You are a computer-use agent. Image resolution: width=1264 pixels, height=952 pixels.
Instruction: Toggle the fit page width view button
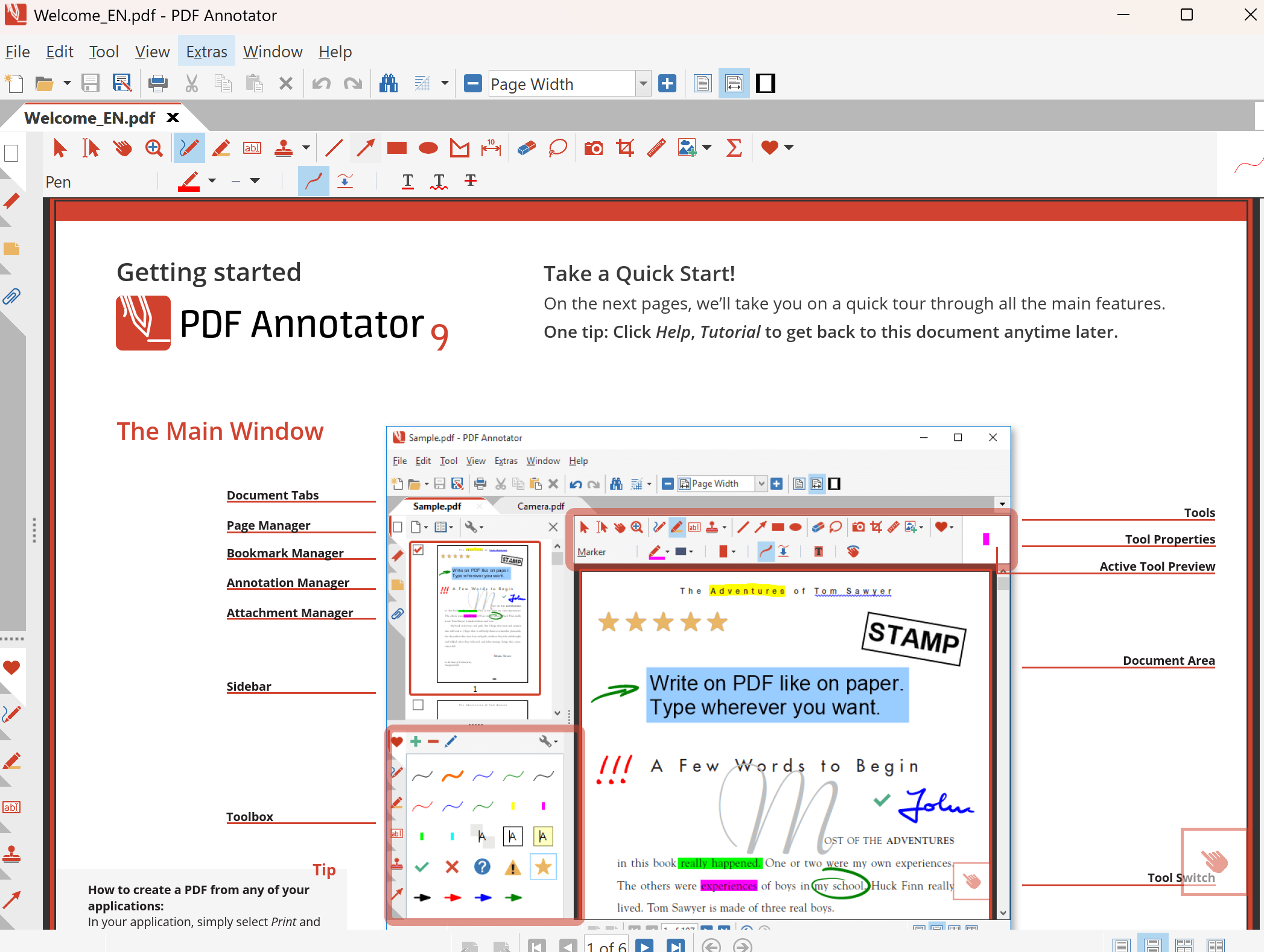coord(734,83)
